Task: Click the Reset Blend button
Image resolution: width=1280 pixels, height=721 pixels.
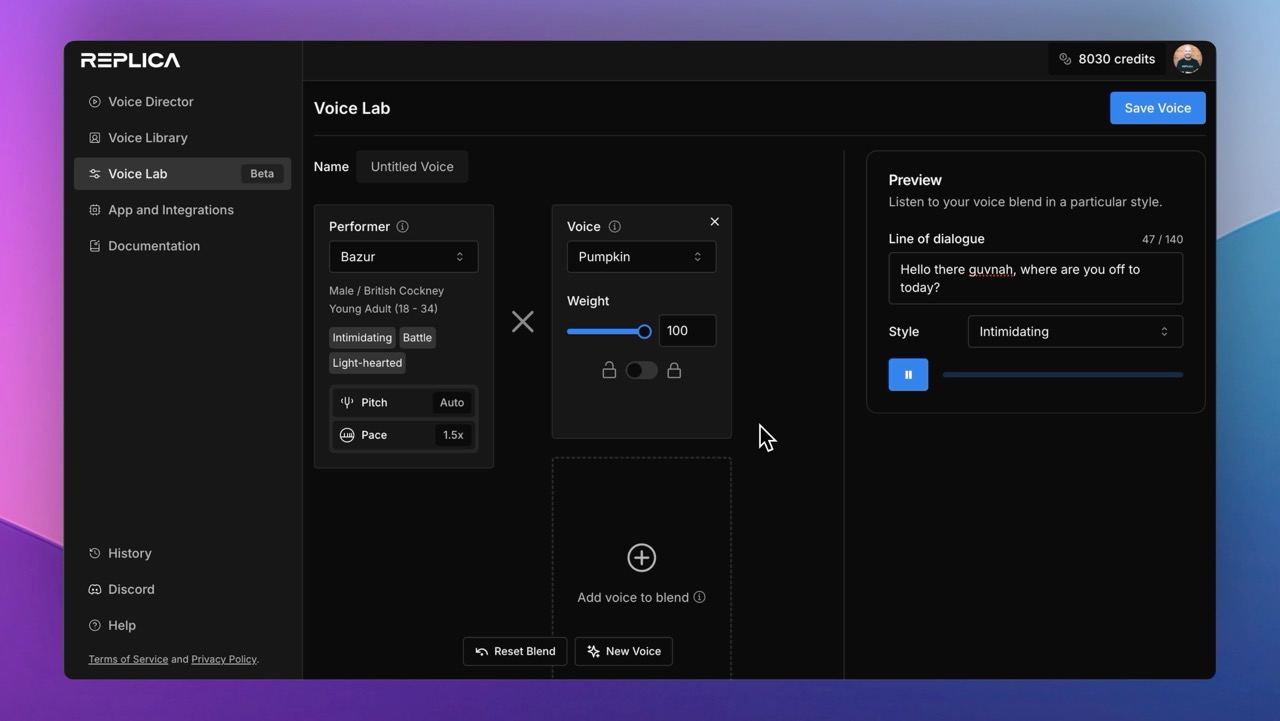Action: (515, 651)
